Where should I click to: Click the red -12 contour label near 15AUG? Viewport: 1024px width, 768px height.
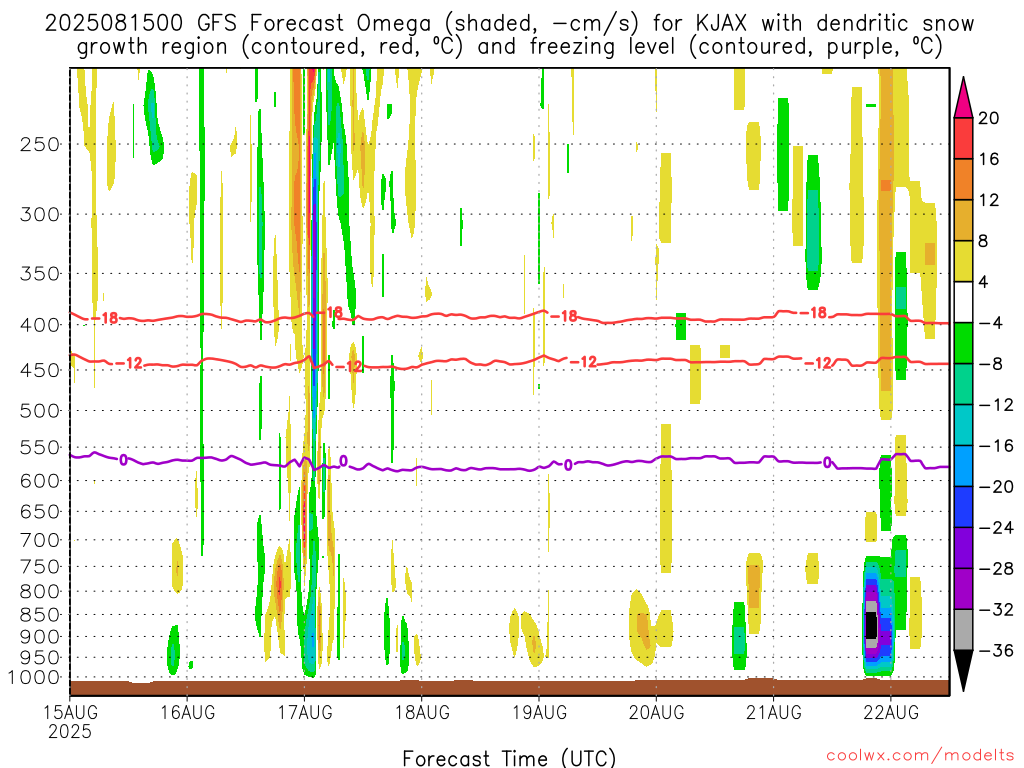tap(129, 363)
